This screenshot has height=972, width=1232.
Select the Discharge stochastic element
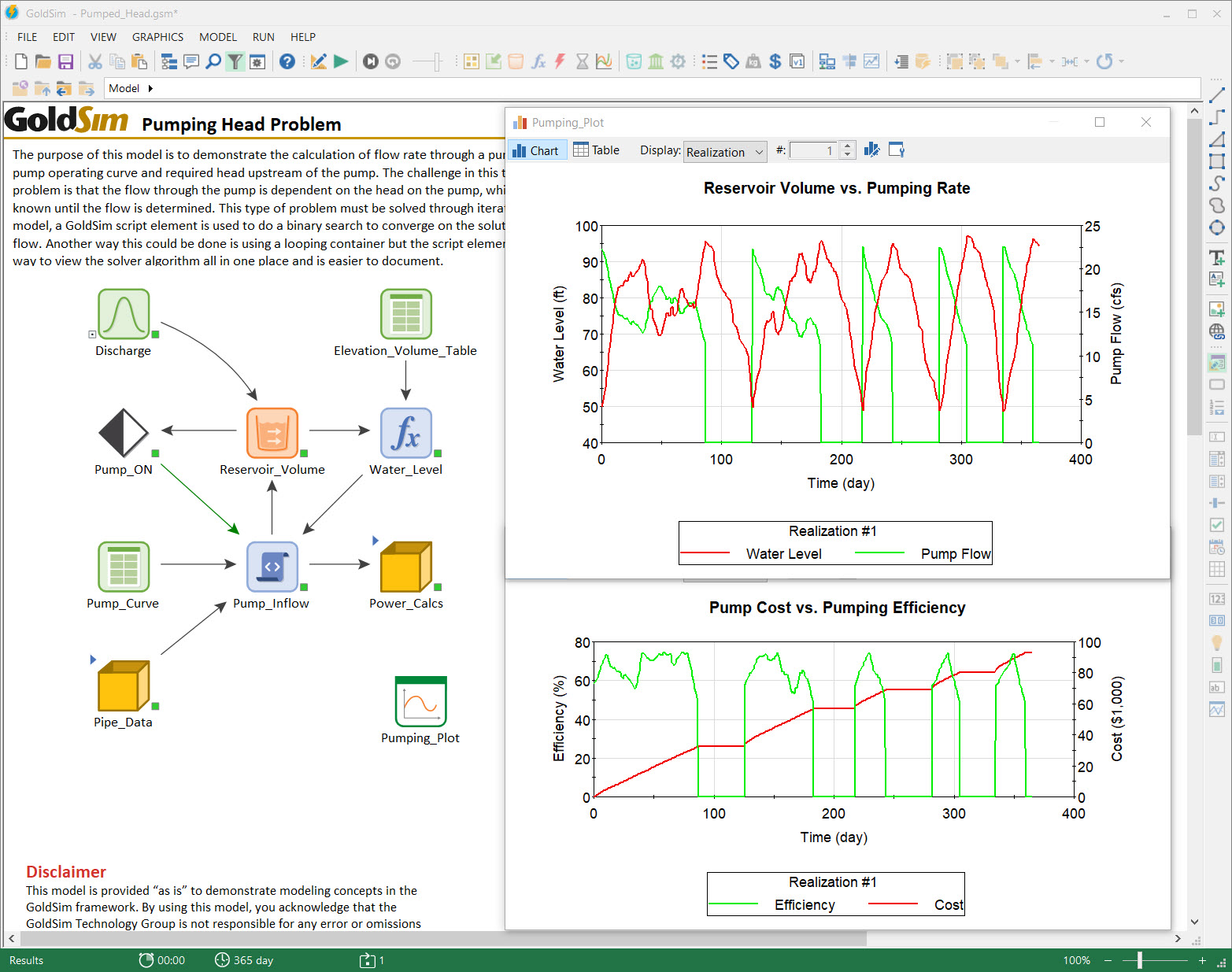[124, 314]
